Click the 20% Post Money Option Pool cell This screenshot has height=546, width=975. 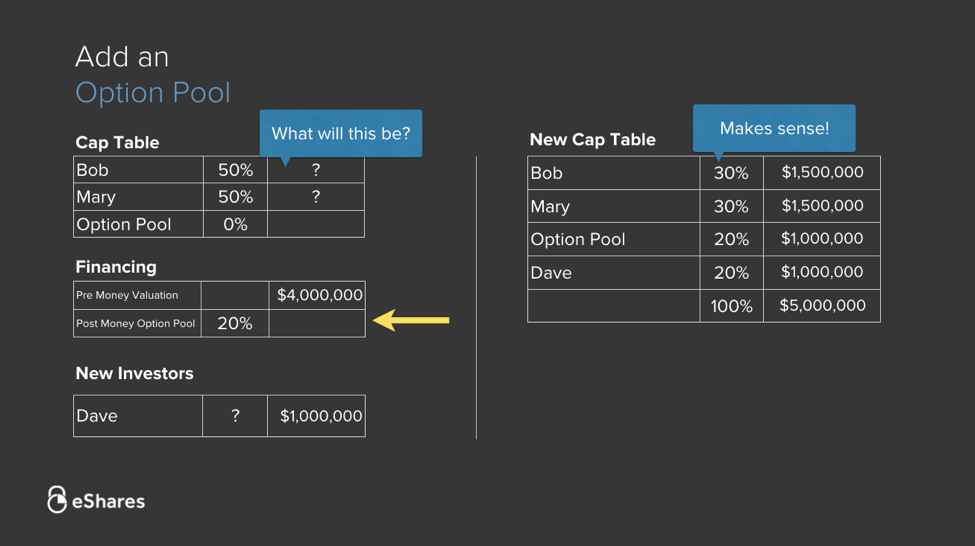(x=235, y=323)
